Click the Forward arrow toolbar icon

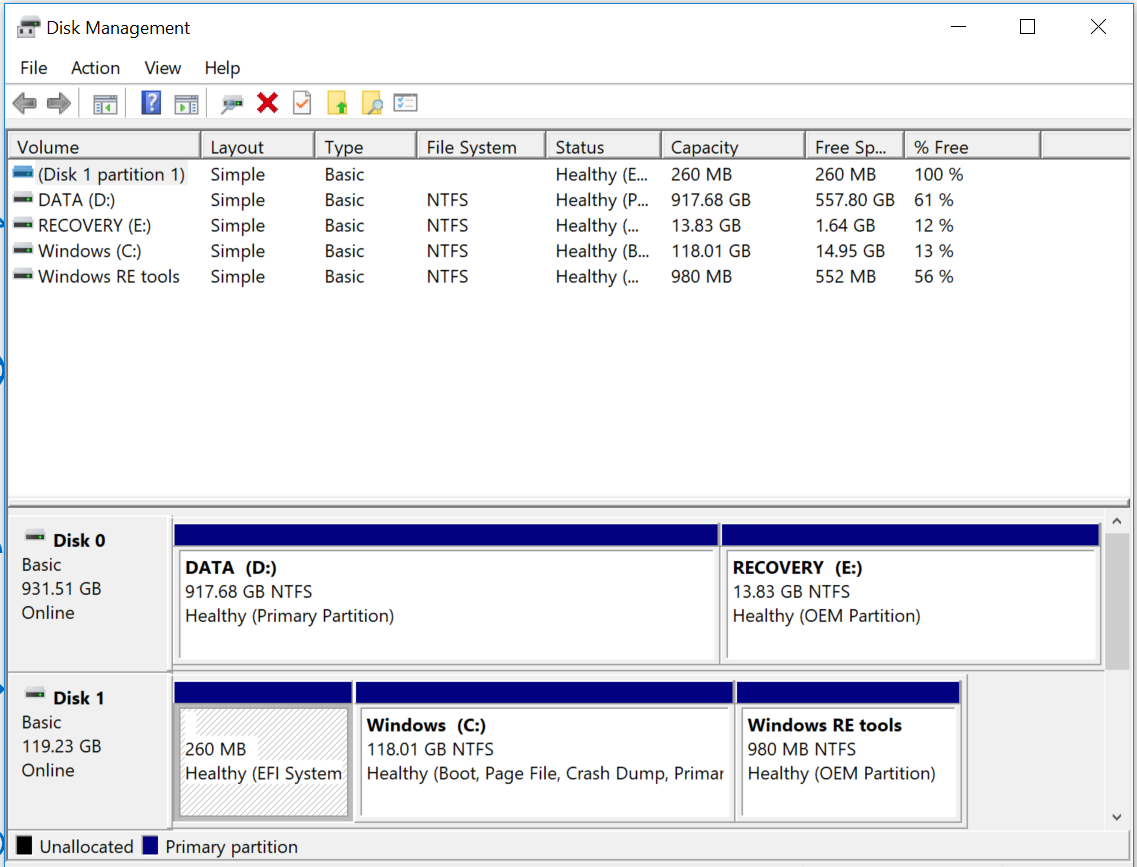59,103
